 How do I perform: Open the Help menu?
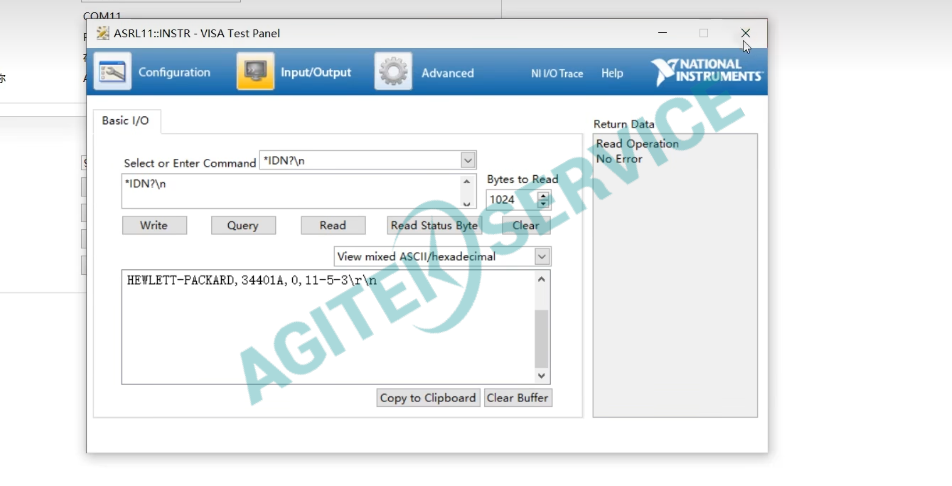[x=612, y=73]
